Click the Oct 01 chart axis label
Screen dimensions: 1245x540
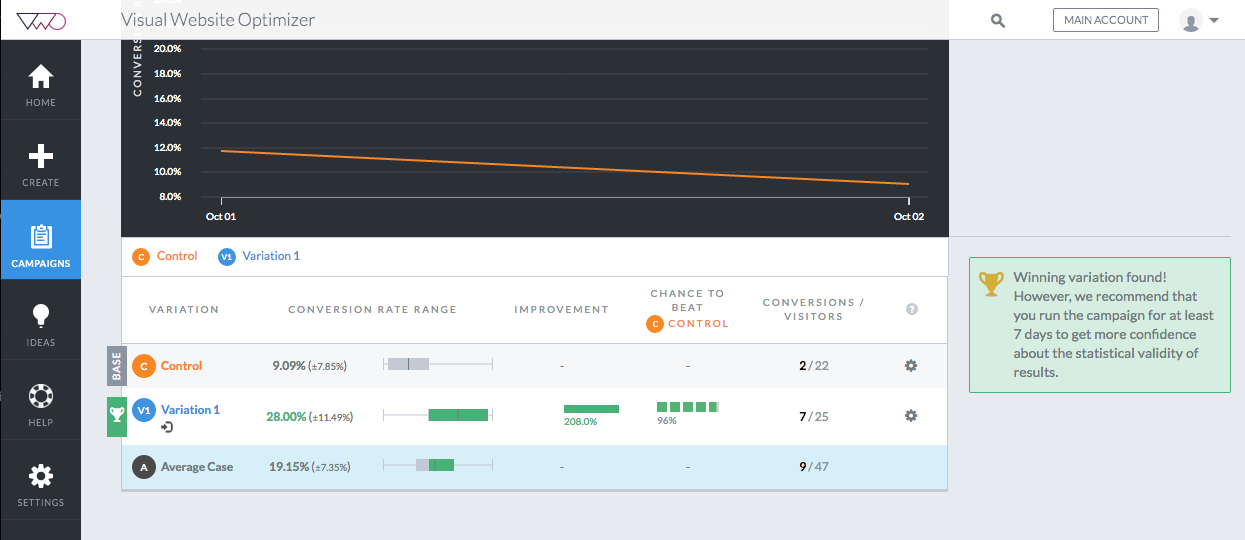coord(221,216)
